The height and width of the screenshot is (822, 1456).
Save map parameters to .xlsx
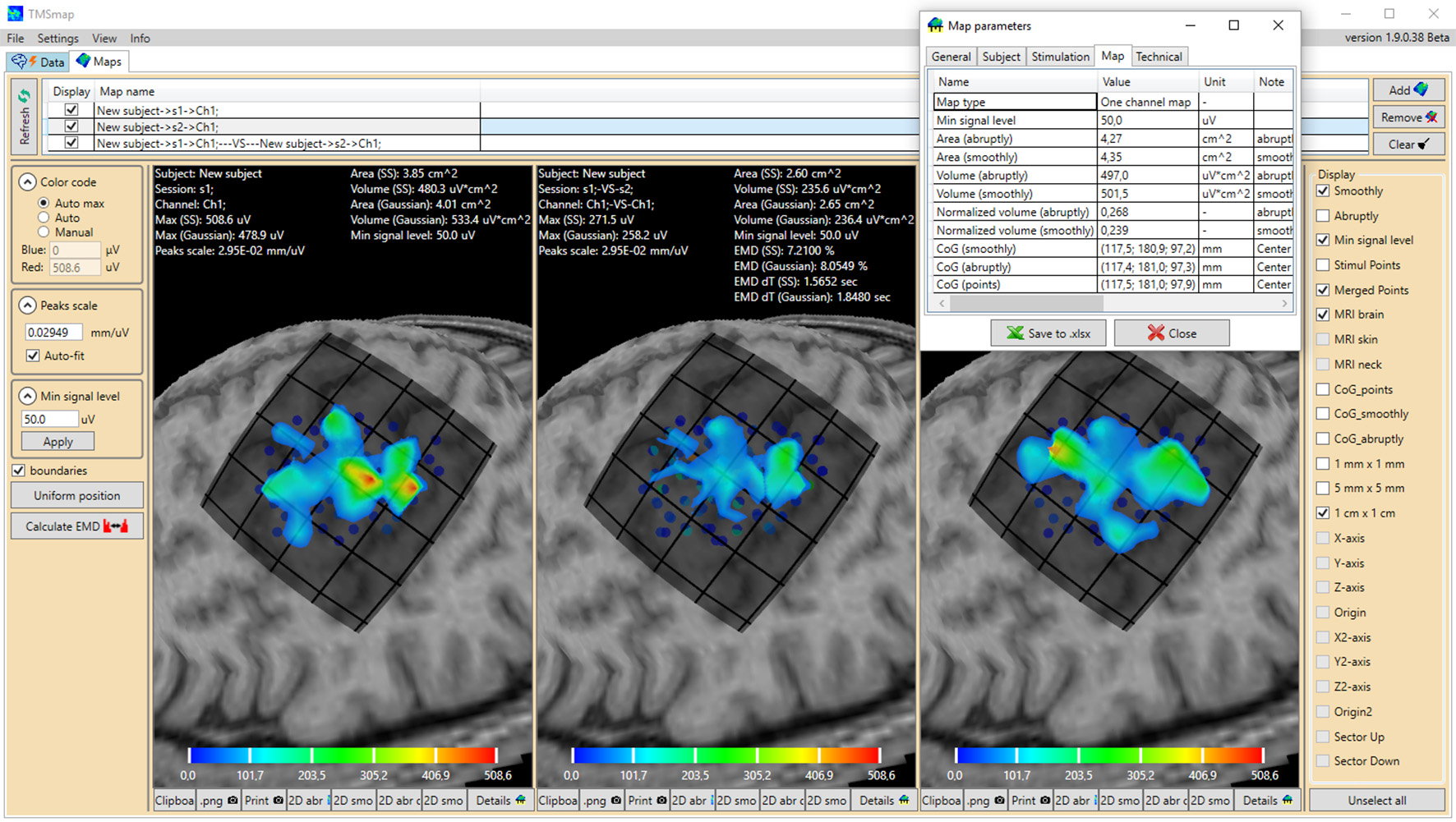point(1048,333)
